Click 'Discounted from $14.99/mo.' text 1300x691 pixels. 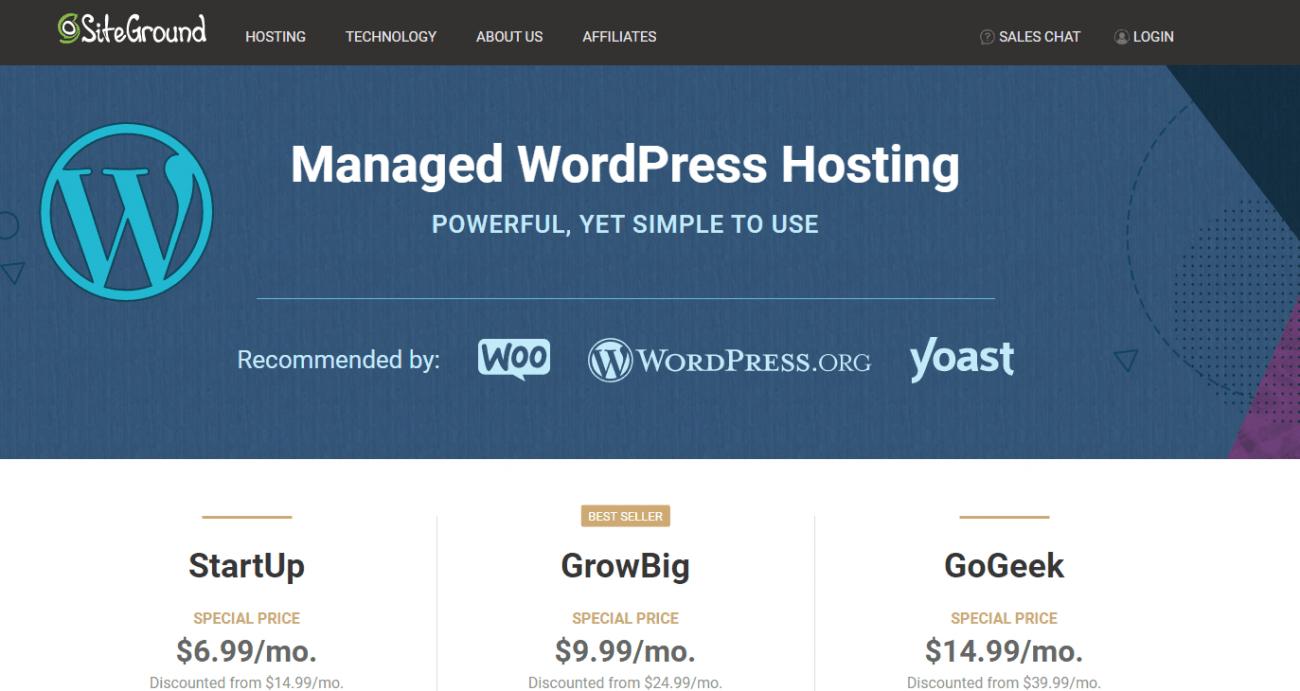[247, 683]
